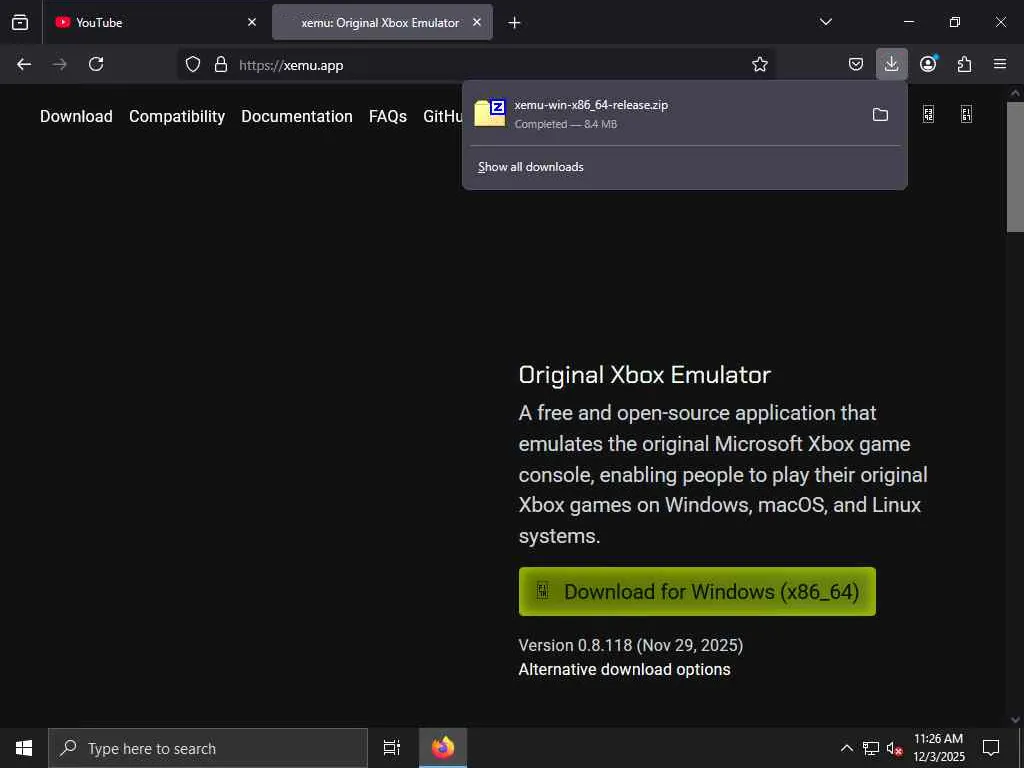Open Task View on taskbar
The width and height of the screenshot is (1024, 768).
tap(392, 748)
